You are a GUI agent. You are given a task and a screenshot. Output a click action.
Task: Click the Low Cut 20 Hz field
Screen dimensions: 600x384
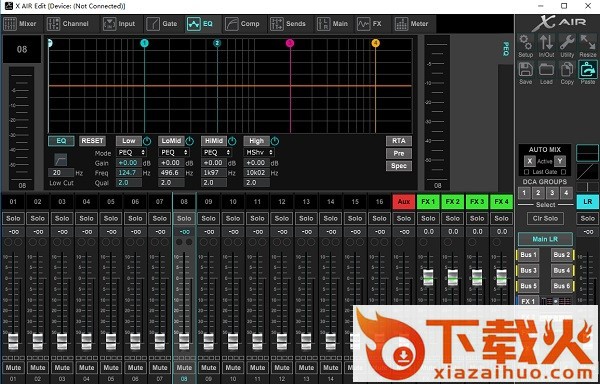[x=61, y=173]
